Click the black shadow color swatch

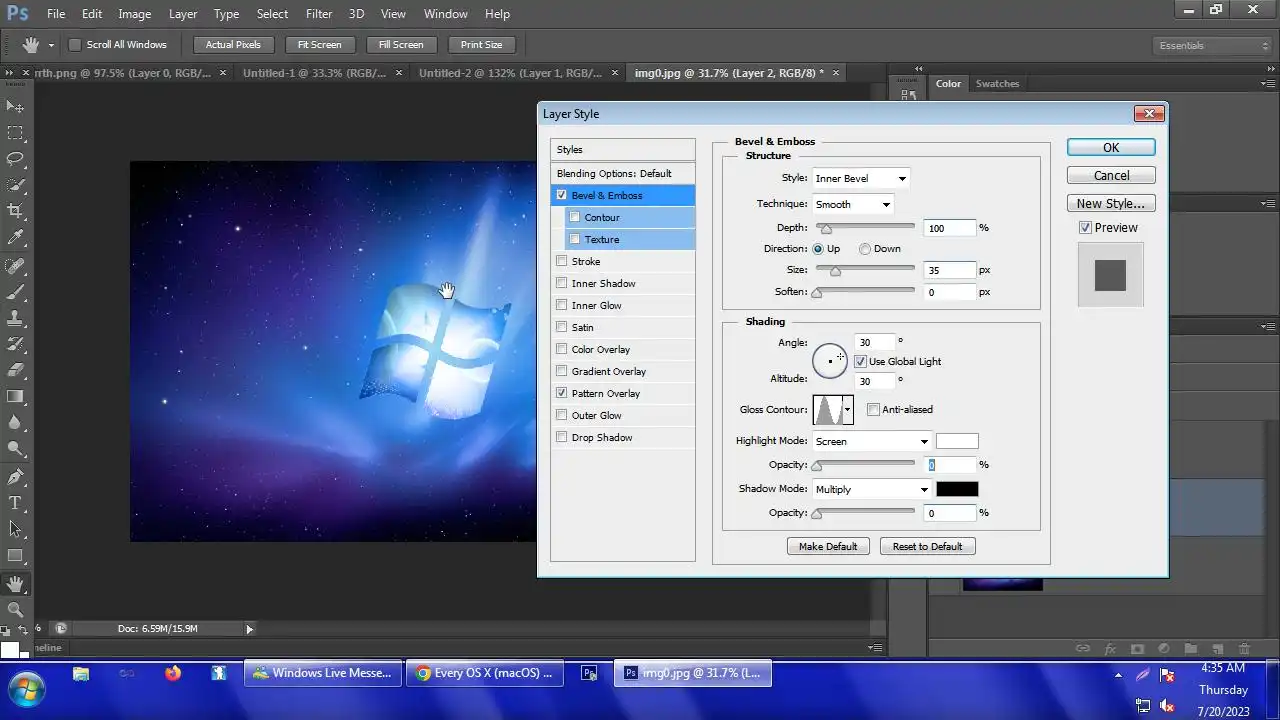tap(957, 489)
